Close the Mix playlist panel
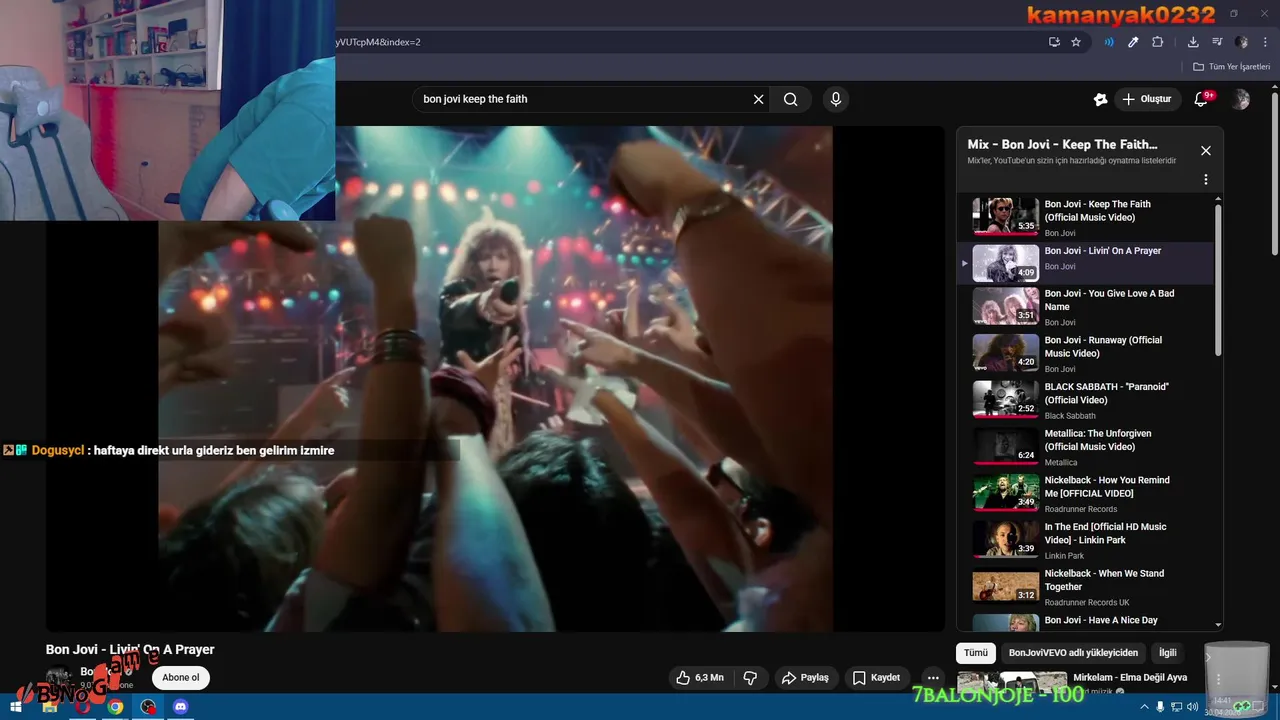 (1206, 150)
